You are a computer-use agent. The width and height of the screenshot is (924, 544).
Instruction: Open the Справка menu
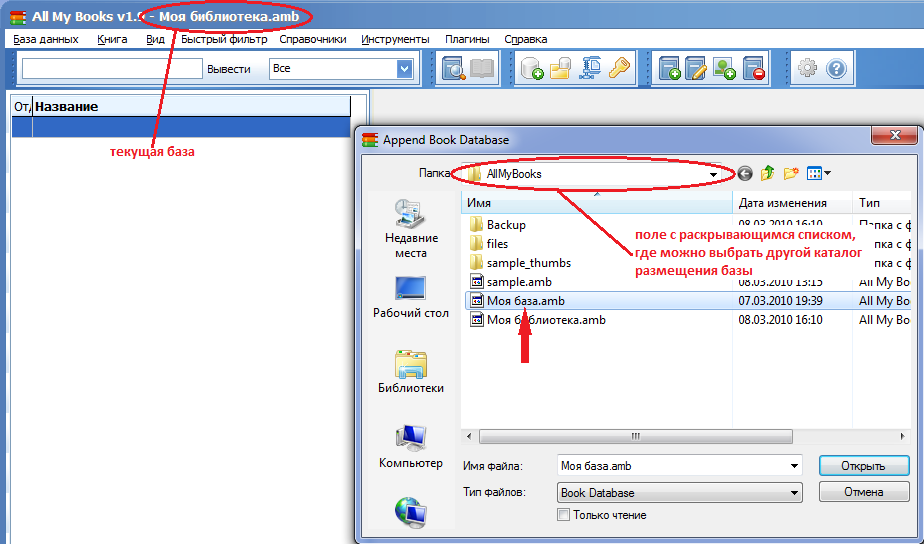526,39
